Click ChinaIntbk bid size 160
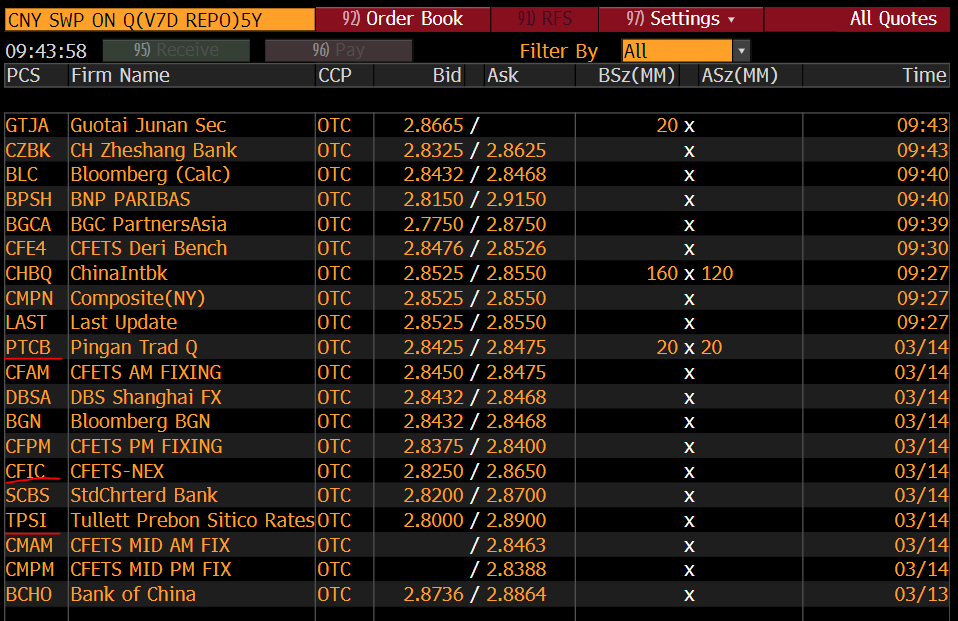The image size is (958, 621). [x=662, y=273]
